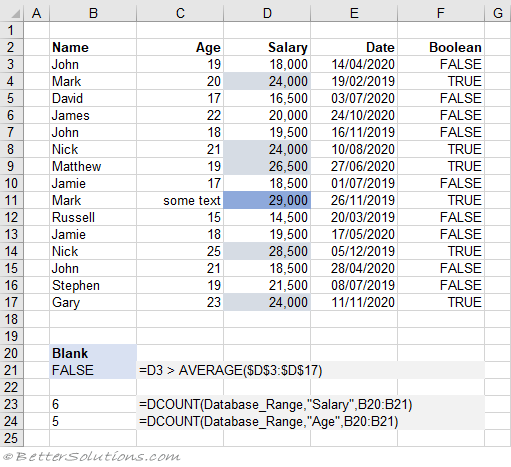Select column B header
This screenshot has height=467, width=511.
point(93,13)
